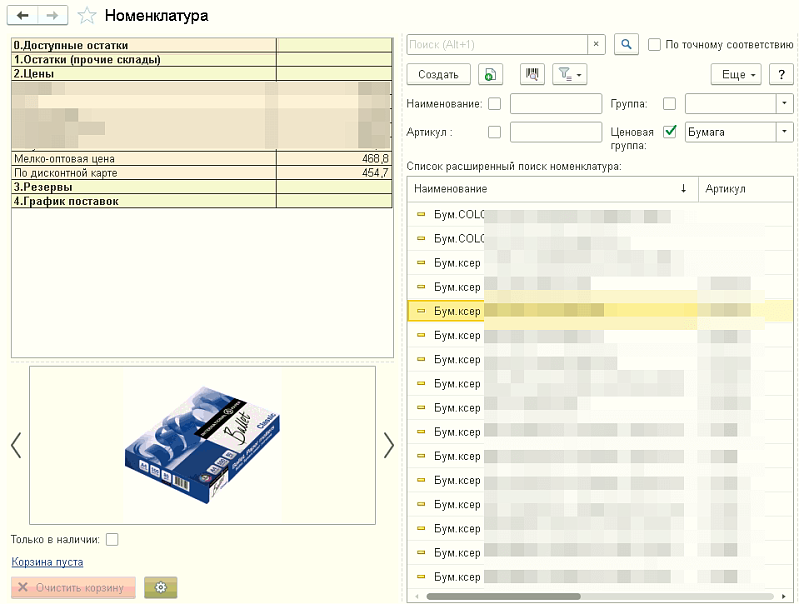Uncheck the 'Ценовая группа' filter checkbox
This screenshot has height=604, width=799.
(670, 131)
